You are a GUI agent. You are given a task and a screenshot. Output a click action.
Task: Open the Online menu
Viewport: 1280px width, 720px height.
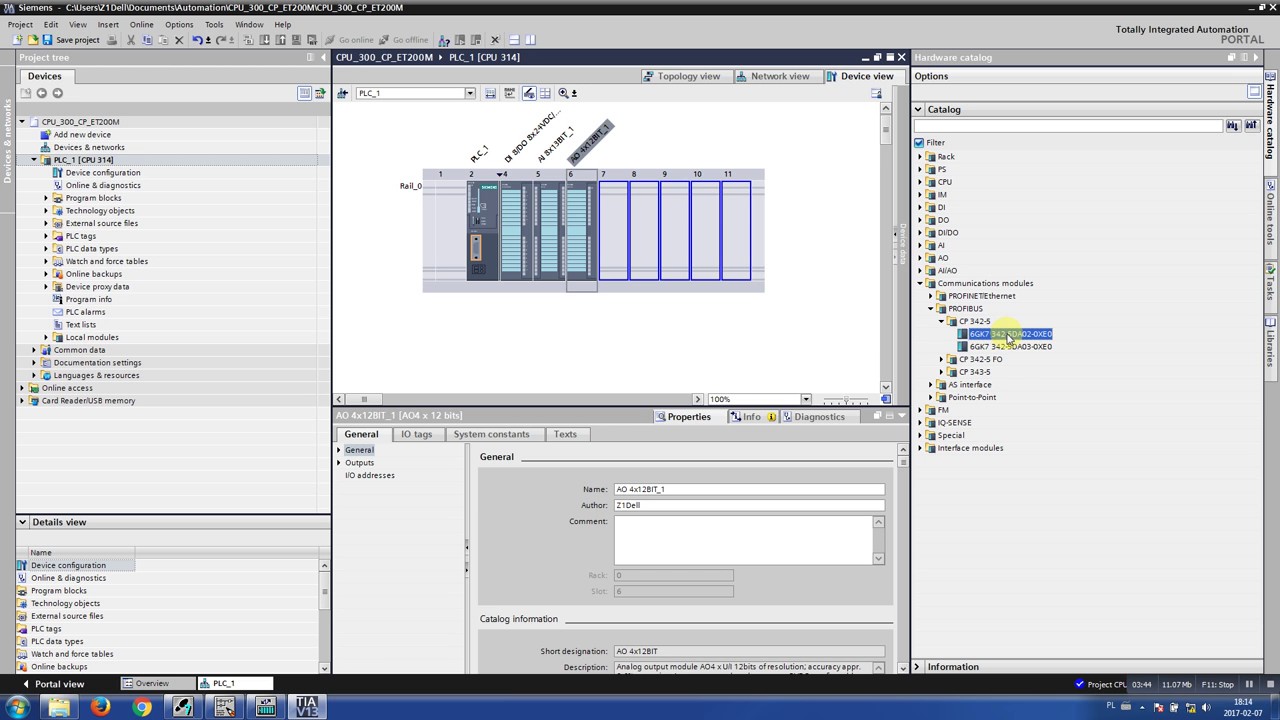pyautogui.click(x=141, y=24)
